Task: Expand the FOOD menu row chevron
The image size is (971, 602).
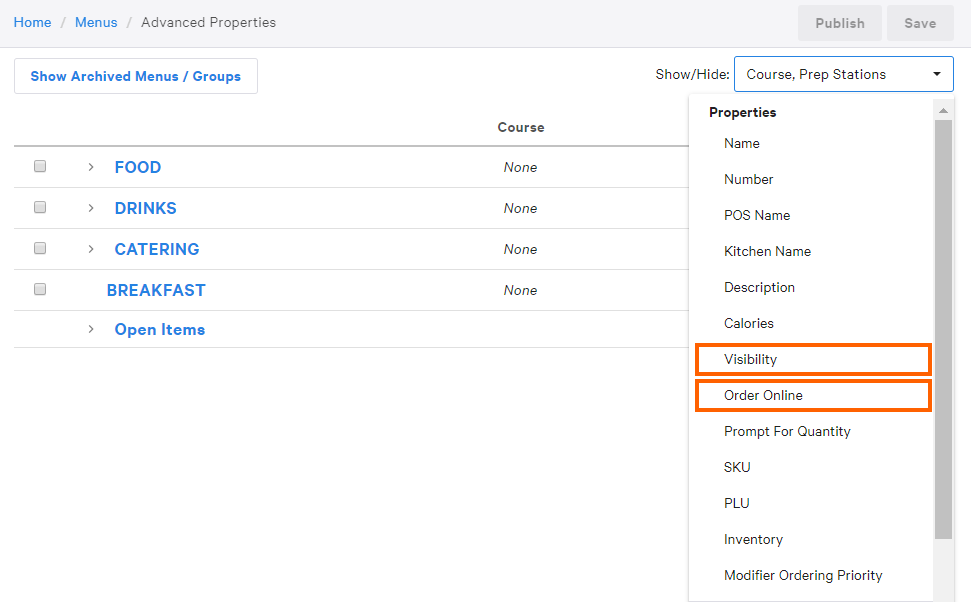Action: (x=91, y=167)
